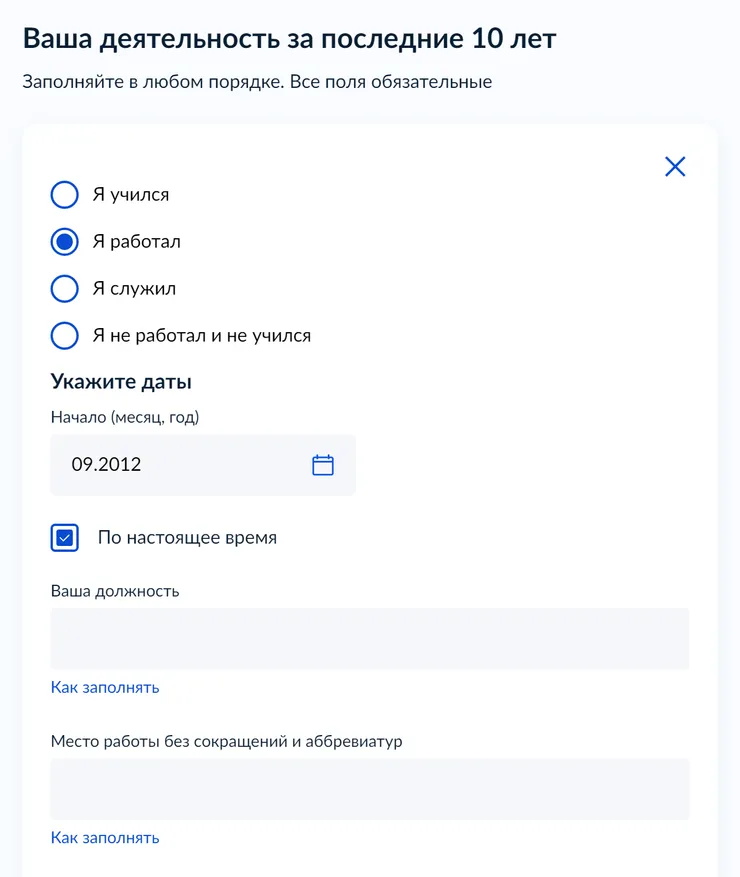Click into the 'Ваша должность' input field
The image size is (740, 877).
coord(370,639)
